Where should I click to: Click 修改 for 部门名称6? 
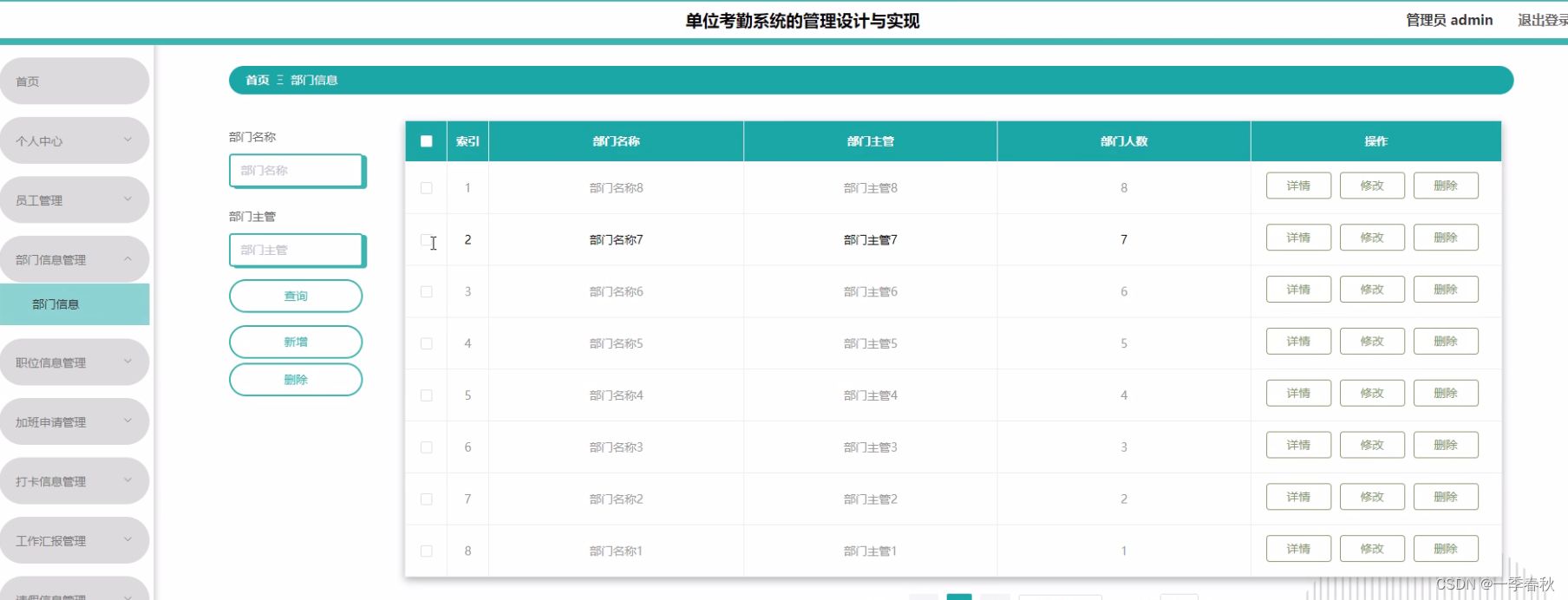coord(1372,290)
